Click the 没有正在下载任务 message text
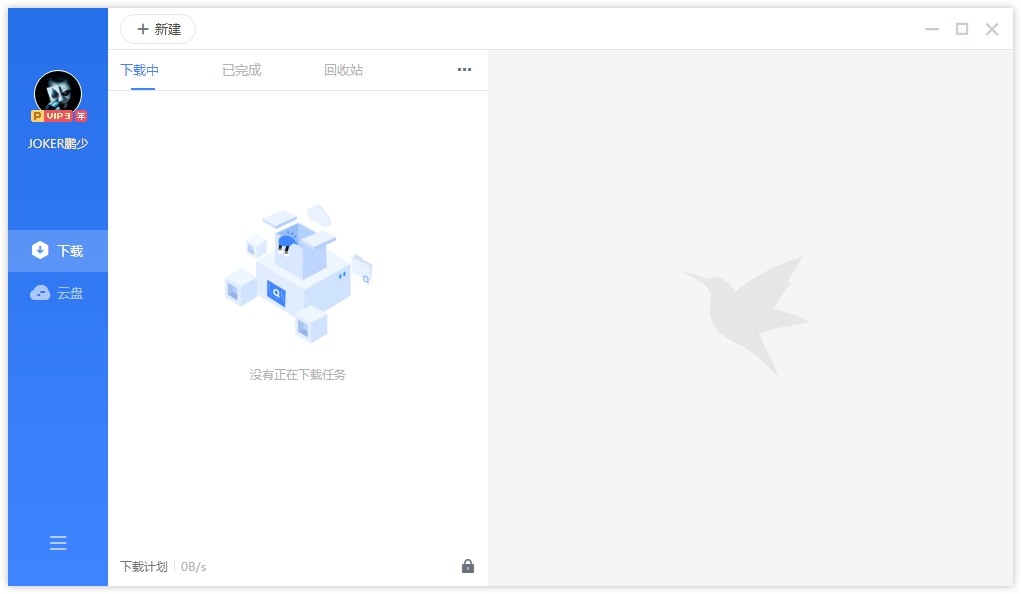The width and height of the screenshot is (1021, 594). (298, 375)
